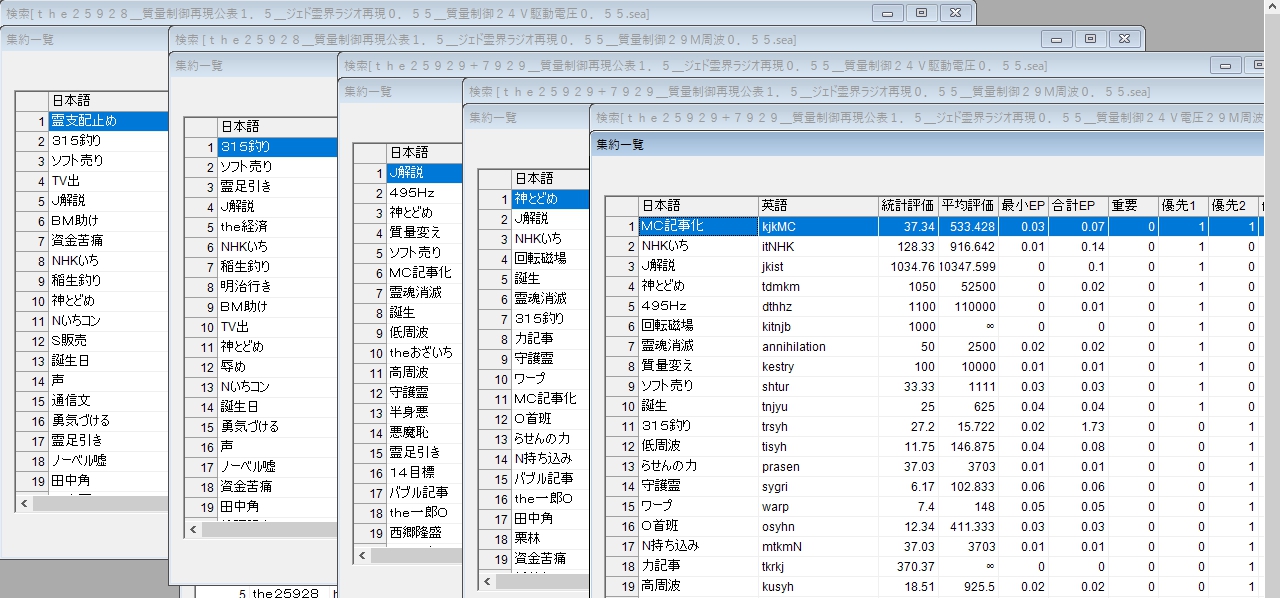The width and height of the screenshot is (1280, 598).
Task: Minimize the rearmost search window
Action: click(887, 13)
